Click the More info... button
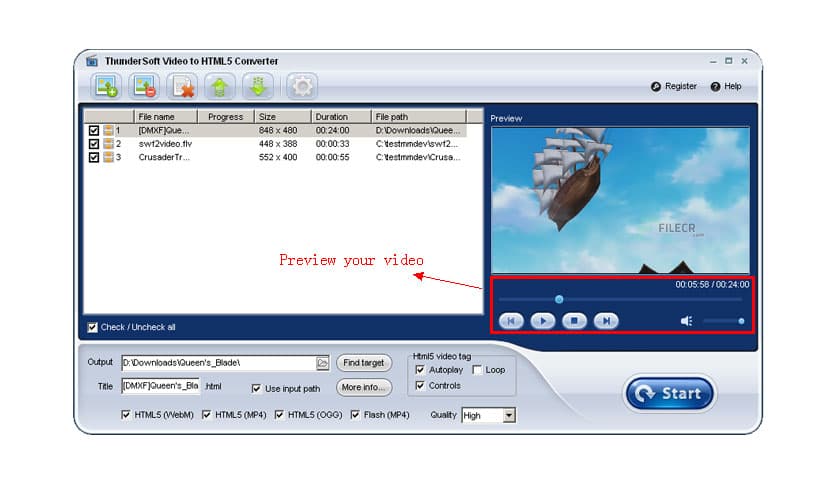This screenshot has width=836, height=484. pyautogui.click(x=364, y=388)
